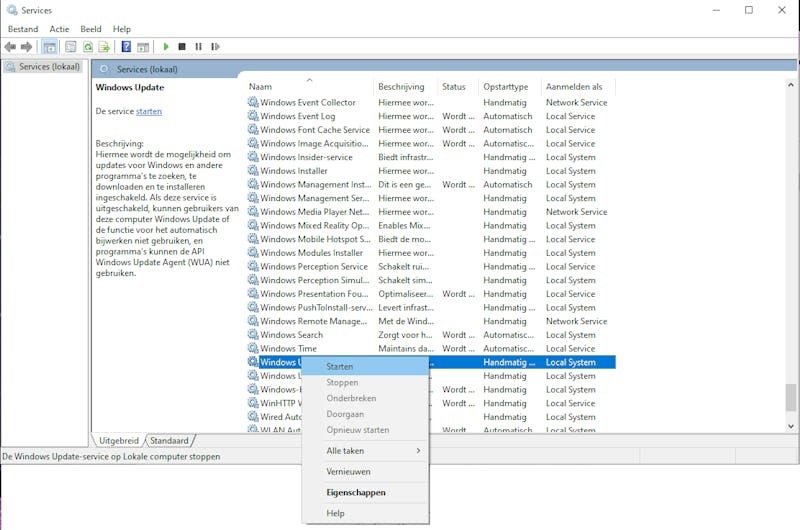Click the gear icon of Windows Modules Installer
The width and height of the screenshot is (800, 530).
pos(253,253)
